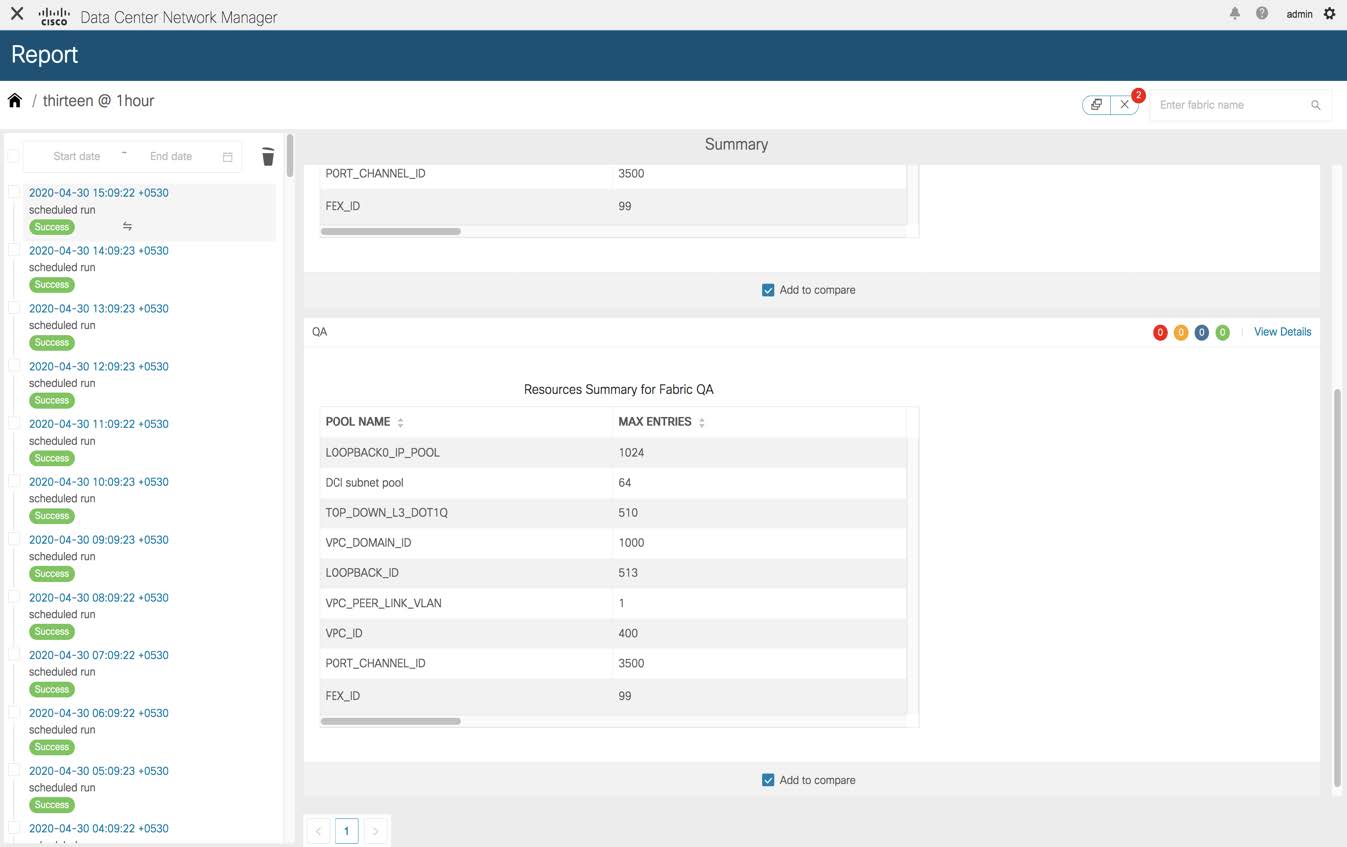Click the red error count badge for QA
1347x847 pixels.
[x=1160, y=332]
